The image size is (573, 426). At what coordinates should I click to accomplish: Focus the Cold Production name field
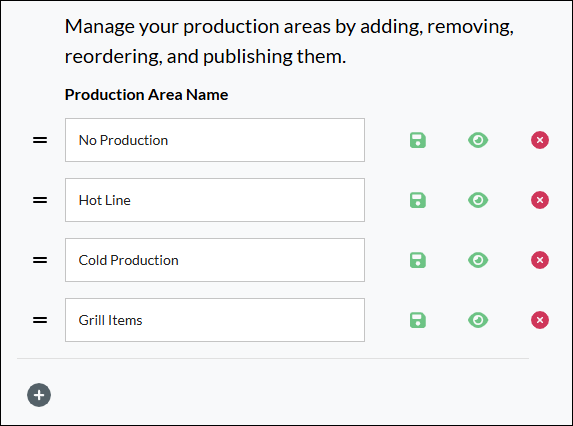[x=215, y=260]
